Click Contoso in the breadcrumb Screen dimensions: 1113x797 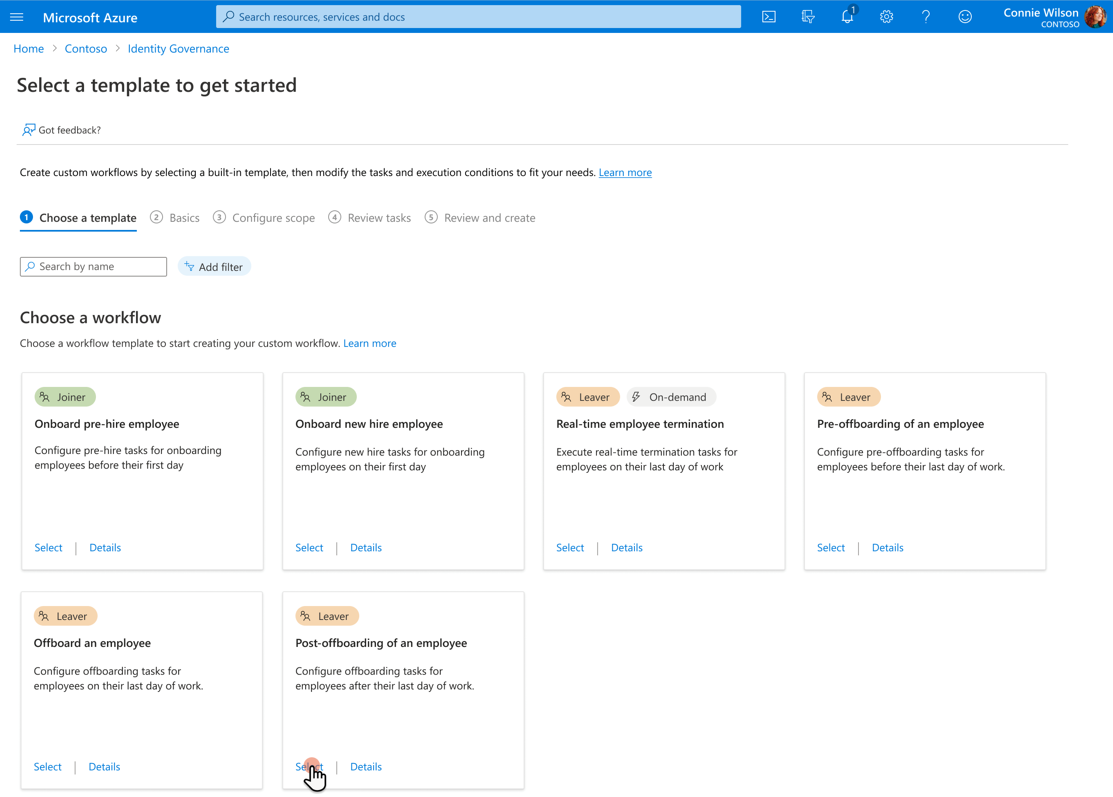[86, 49]
